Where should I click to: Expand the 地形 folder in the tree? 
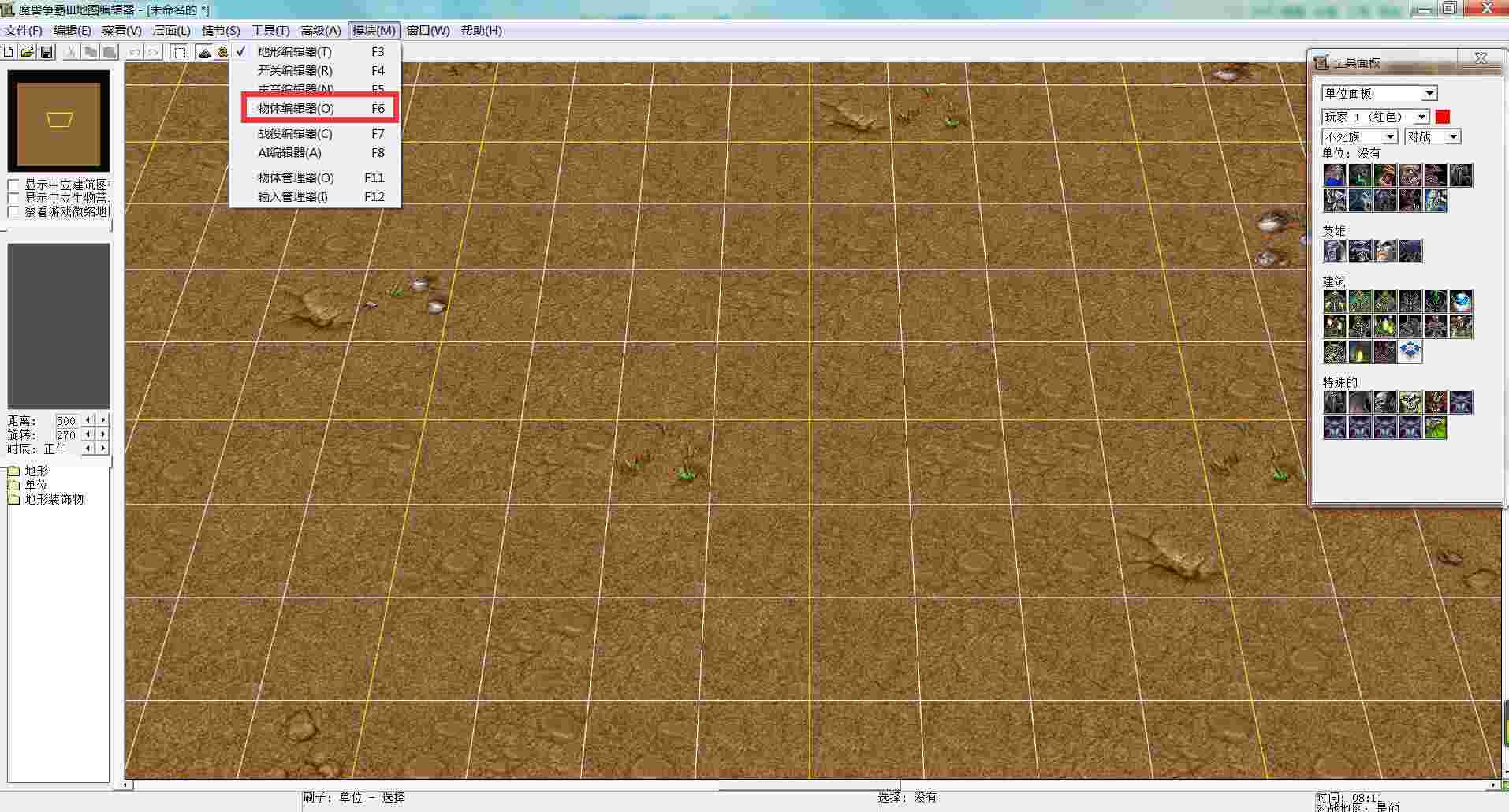tap(13, 471)
